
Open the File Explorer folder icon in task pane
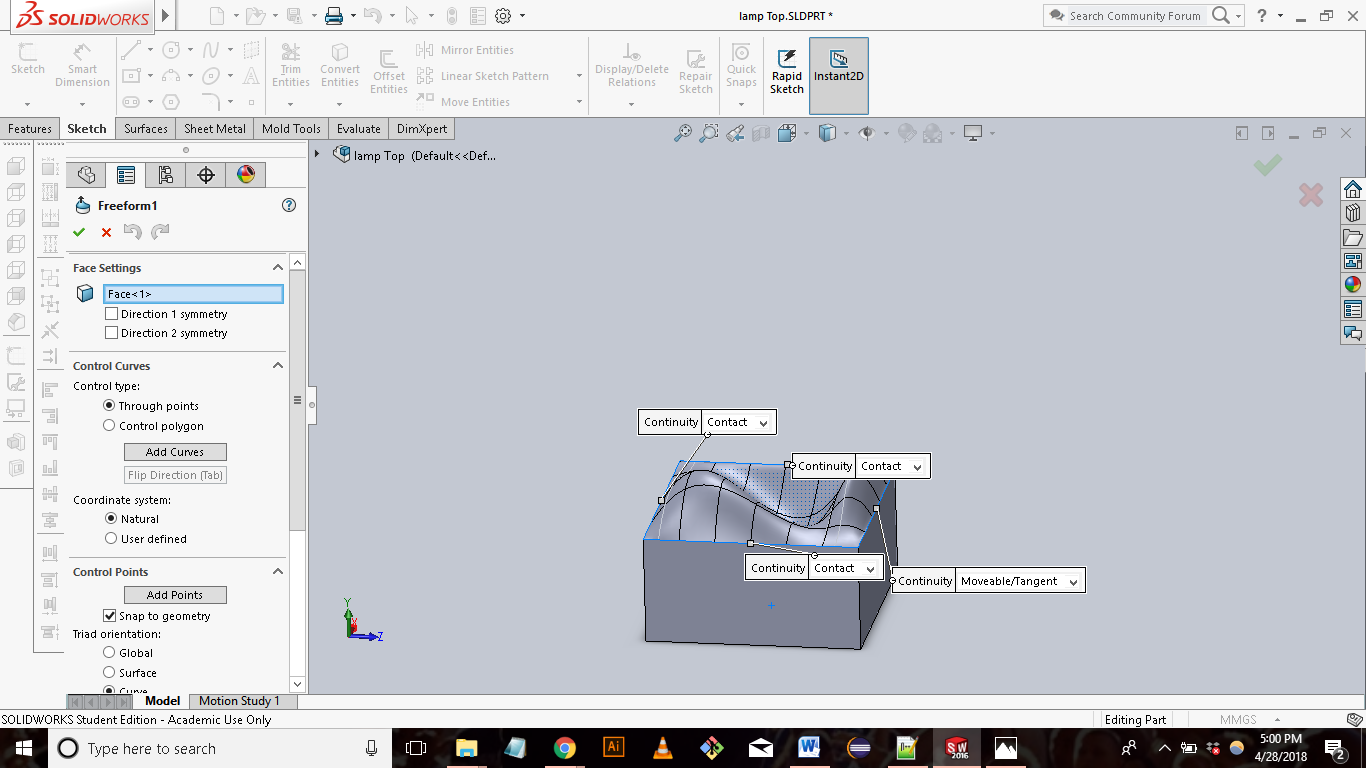[1353, 237]
